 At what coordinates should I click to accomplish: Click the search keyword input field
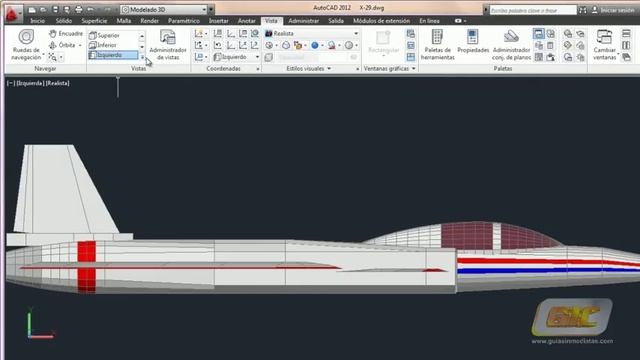tap(532, 10)
